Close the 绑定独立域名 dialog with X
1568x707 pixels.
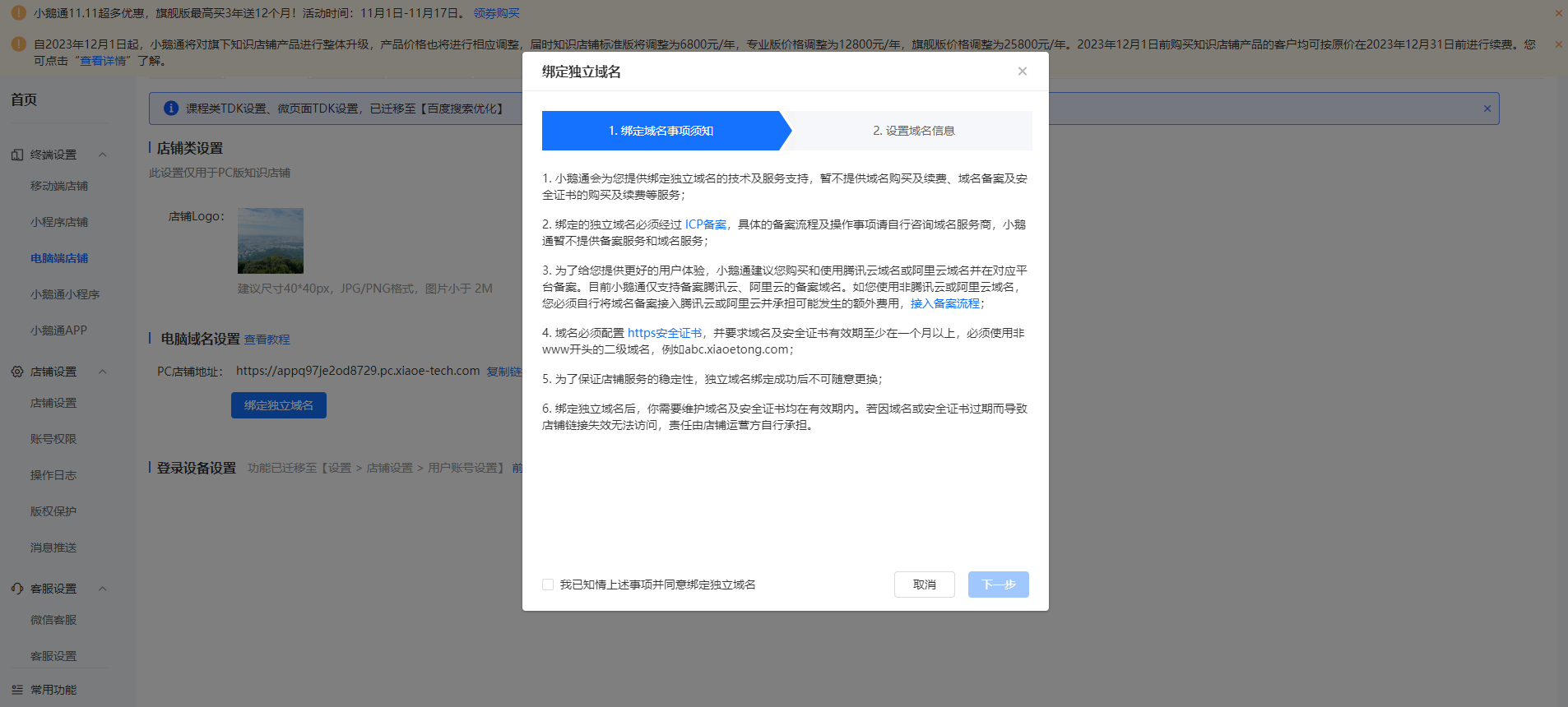[1023, 72]
